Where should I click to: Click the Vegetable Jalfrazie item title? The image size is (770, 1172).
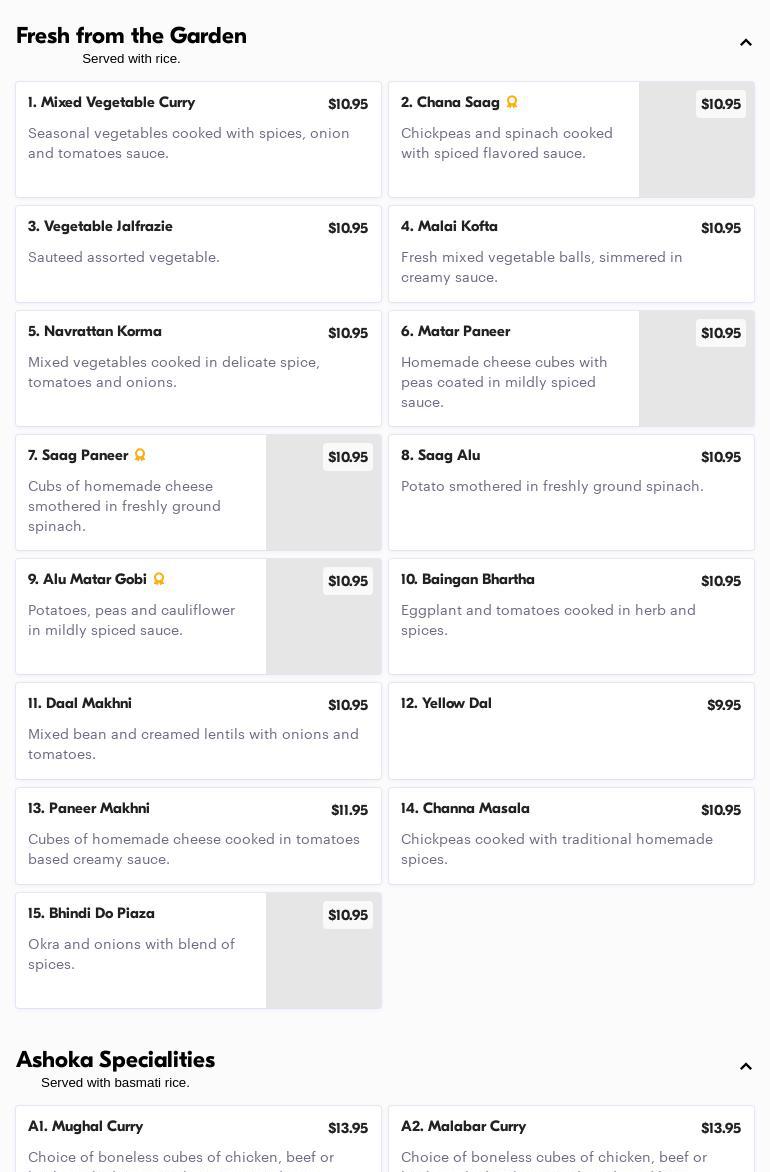(x=100, y=227)
